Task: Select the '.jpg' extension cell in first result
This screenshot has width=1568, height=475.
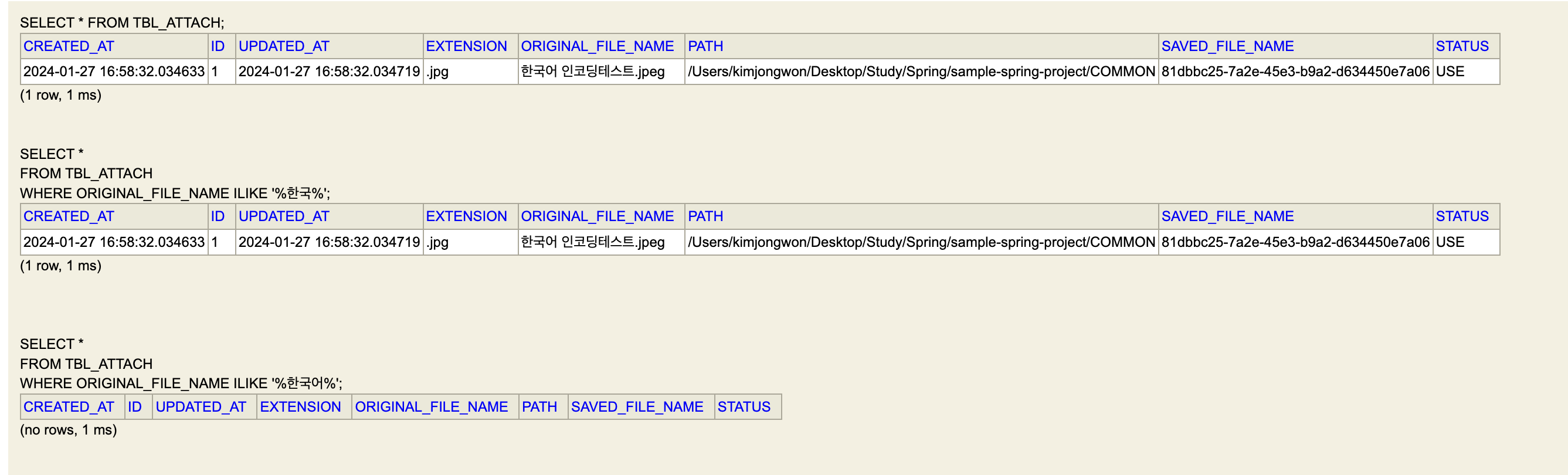Action: (470, 72)
